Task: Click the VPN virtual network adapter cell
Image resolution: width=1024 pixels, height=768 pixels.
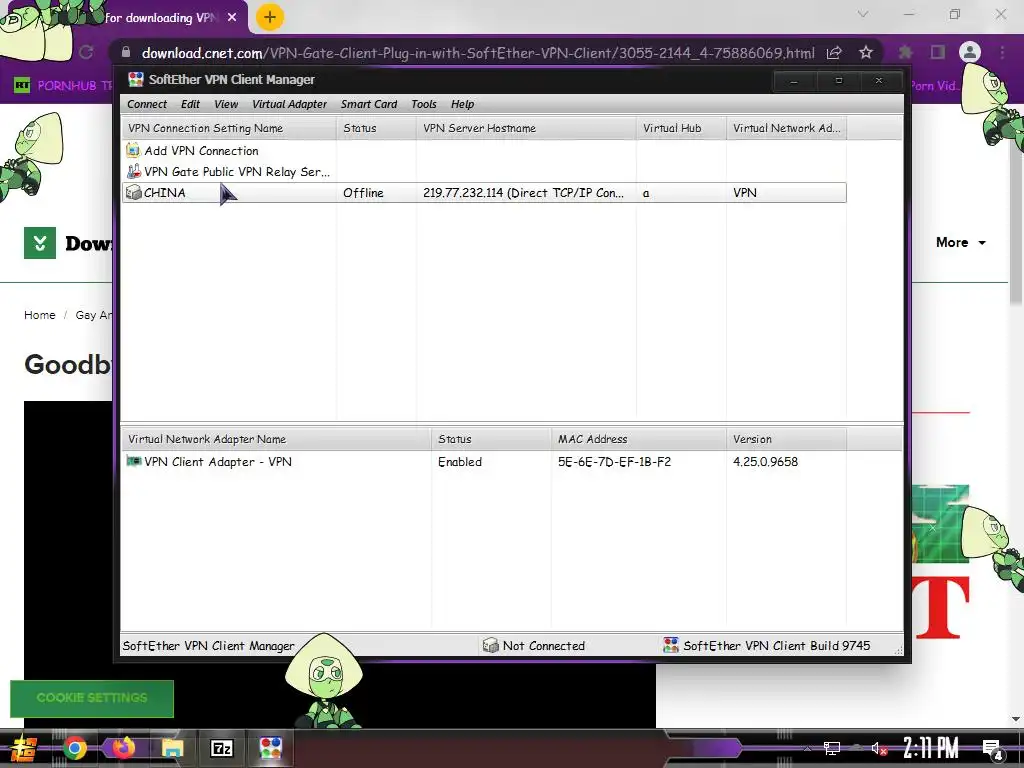Action: [x=744, y=193]
